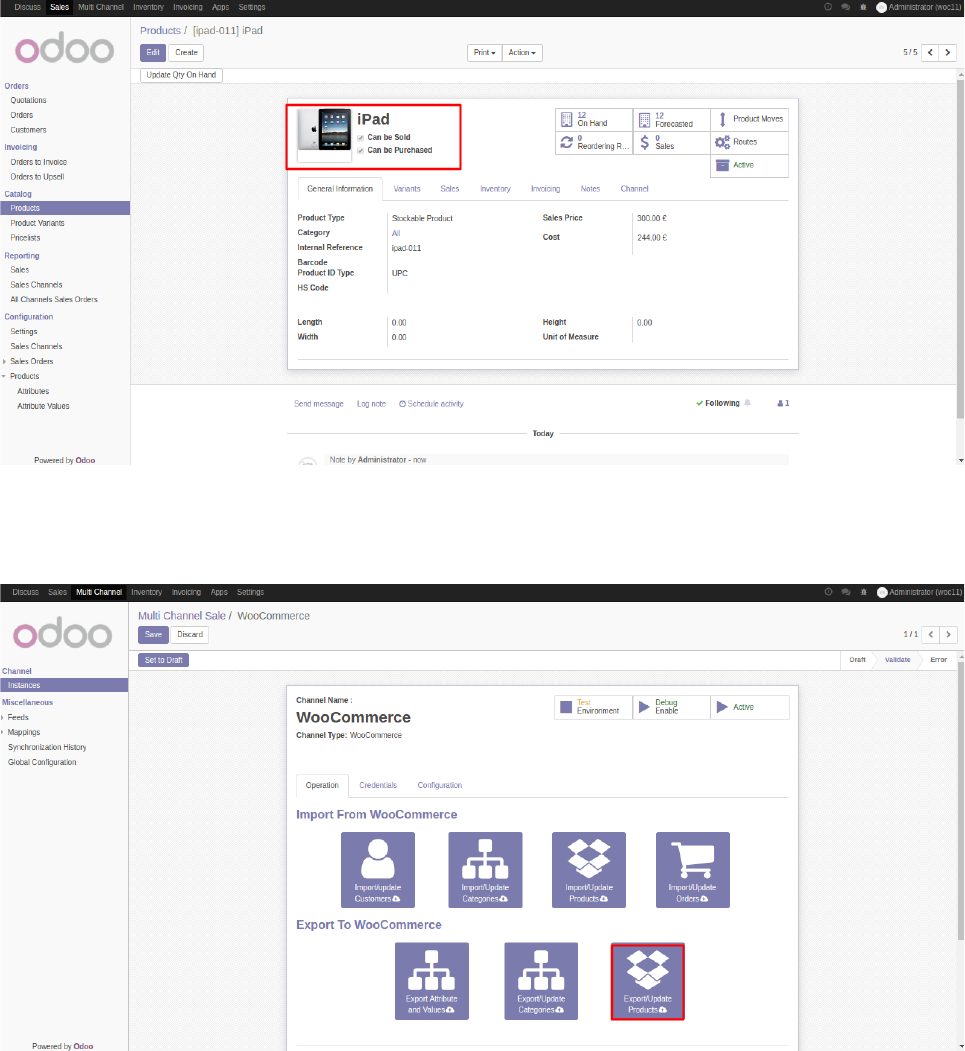Switch to Configuration tab in WooCommerce form
965x1051 pixels.
tap(440, 785)
